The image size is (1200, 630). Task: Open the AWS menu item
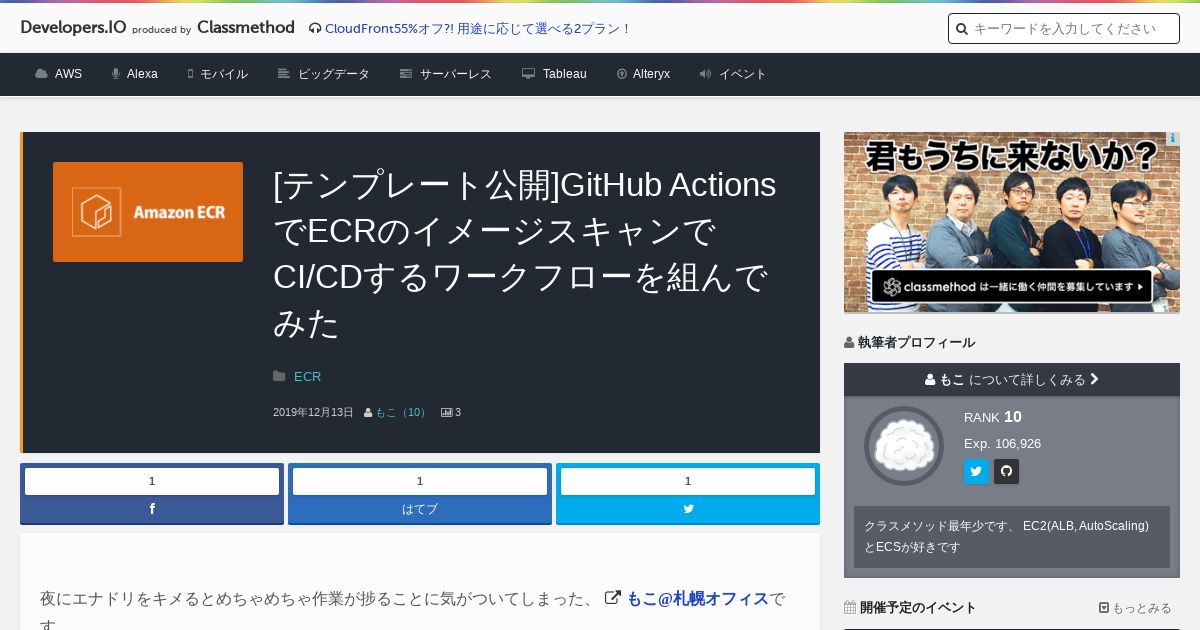pos(68,74)
